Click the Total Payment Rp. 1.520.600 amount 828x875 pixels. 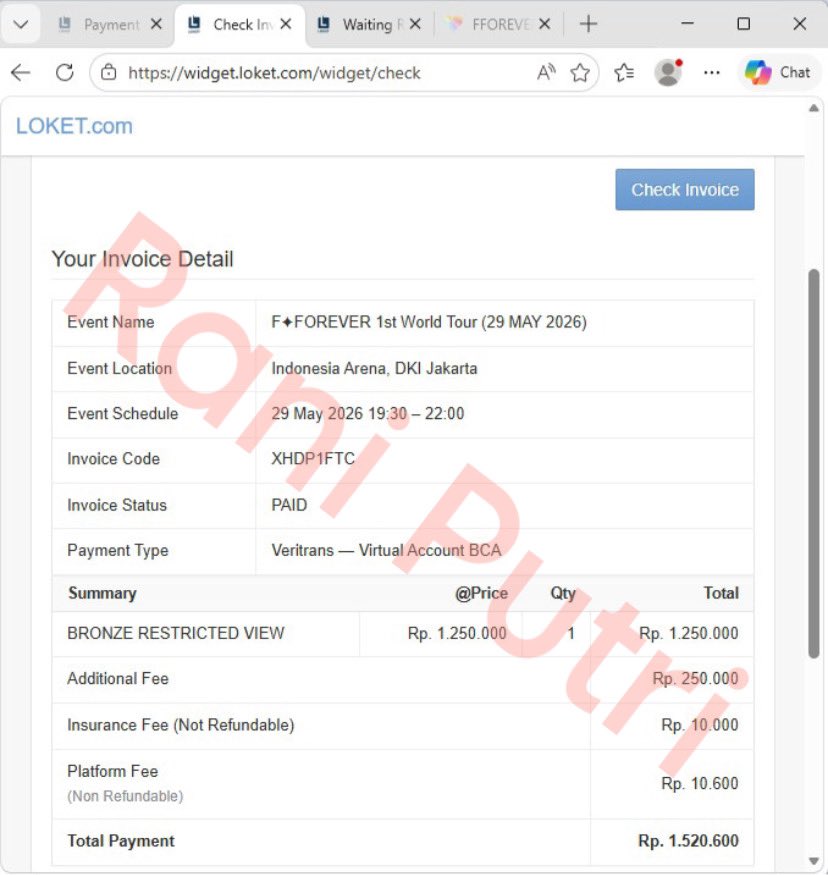[688, 841]
